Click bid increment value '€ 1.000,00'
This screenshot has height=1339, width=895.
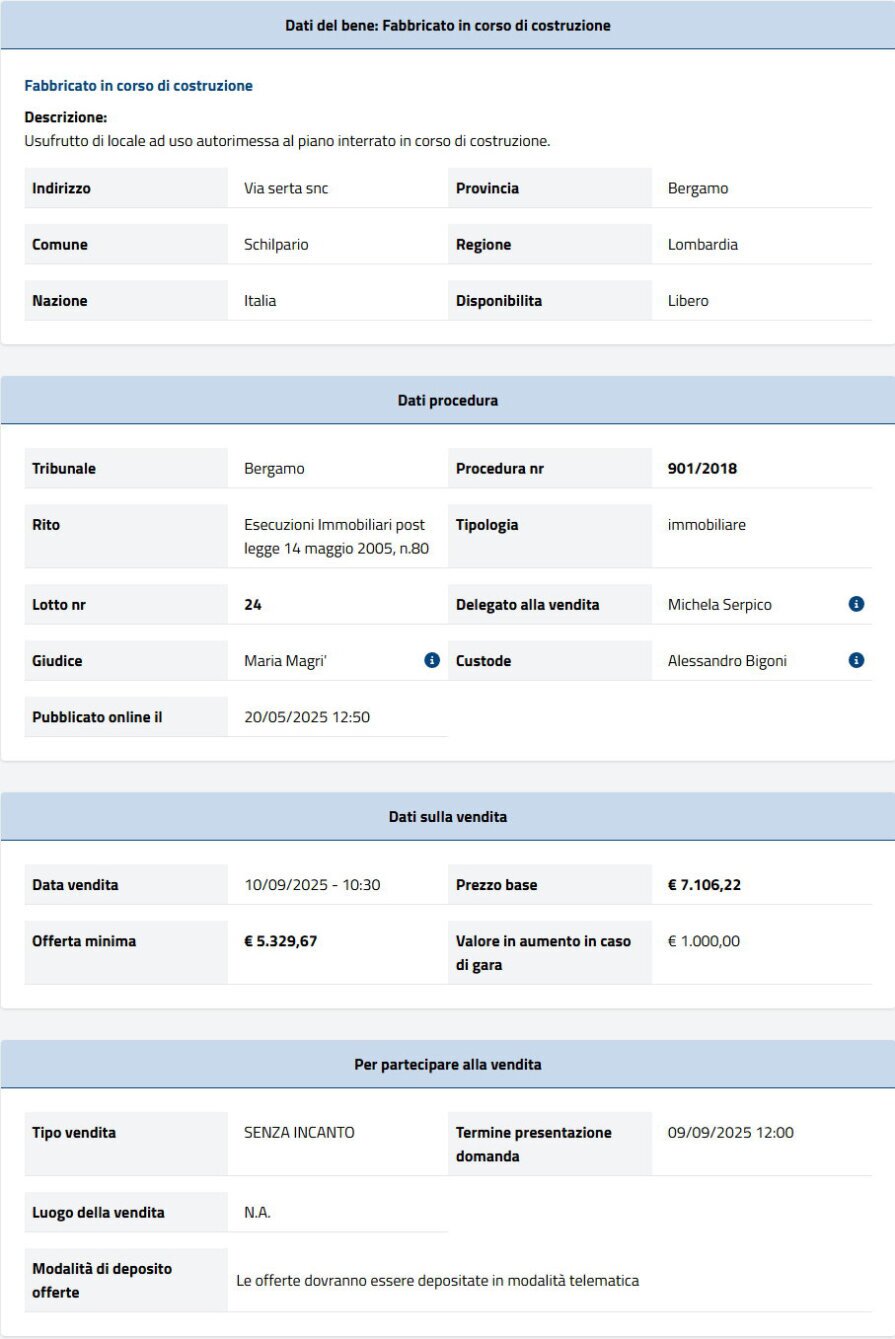pyautogui.click(x=704, y=940)
